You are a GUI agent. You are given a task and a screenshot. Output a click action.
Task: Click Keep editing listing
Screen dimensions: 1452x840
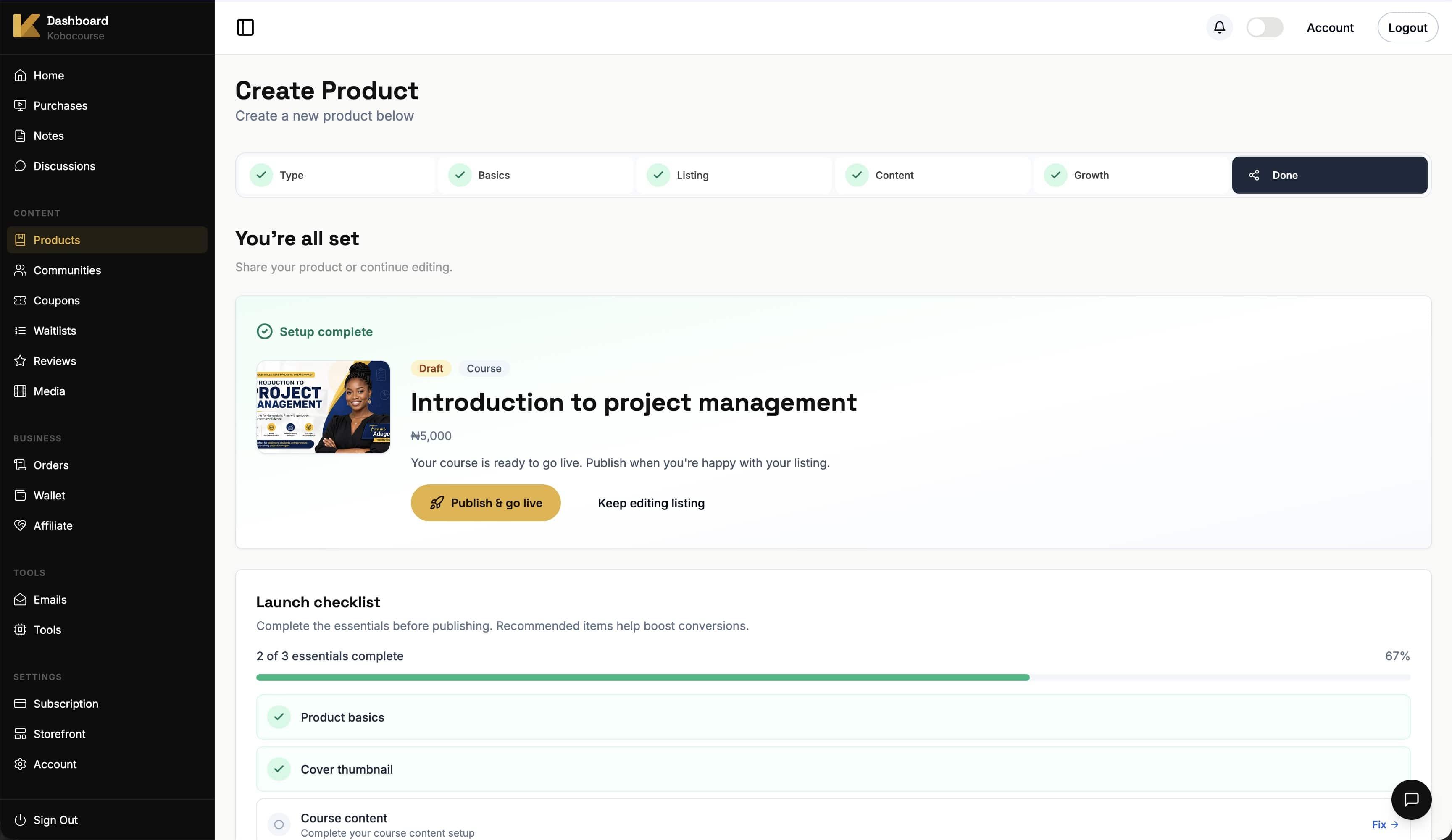[651, 503]
